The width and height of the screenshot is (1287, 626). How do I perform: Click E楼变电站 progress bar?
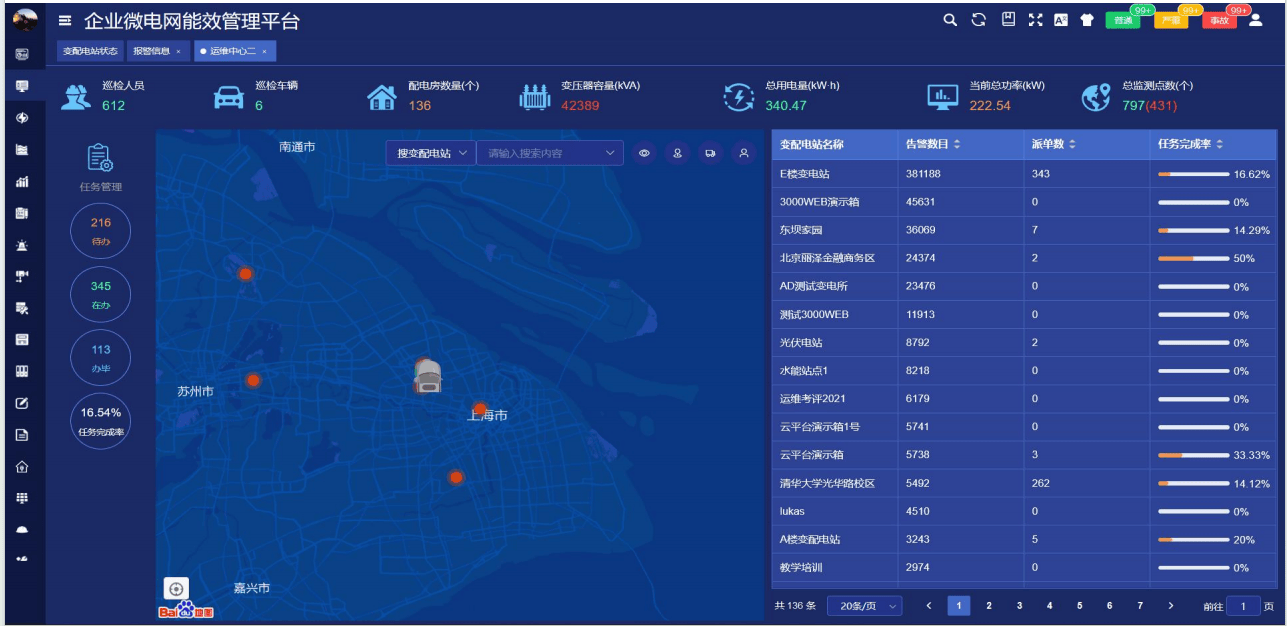1194,174
